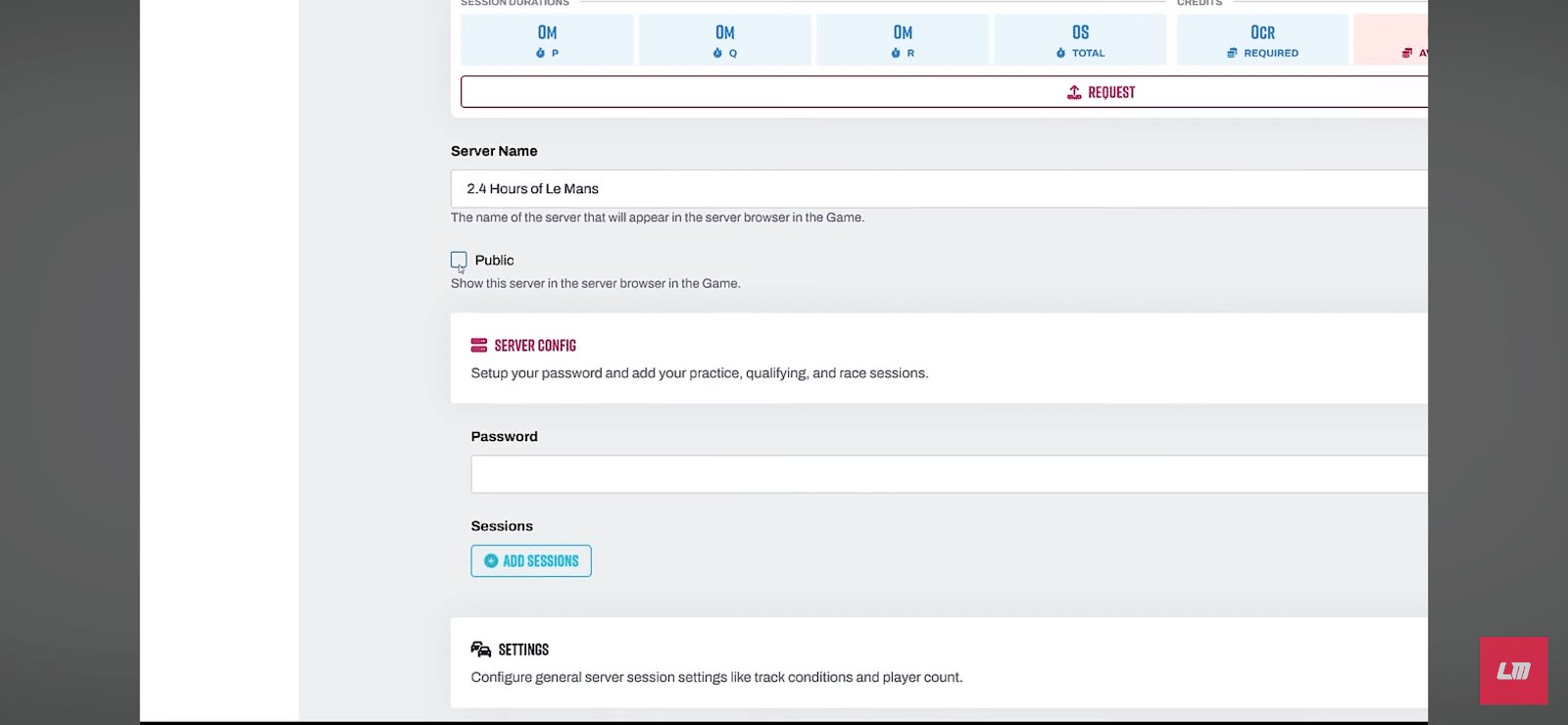
Task: Open the SERVER CONFIG section heading
Action: pos(535,345)
